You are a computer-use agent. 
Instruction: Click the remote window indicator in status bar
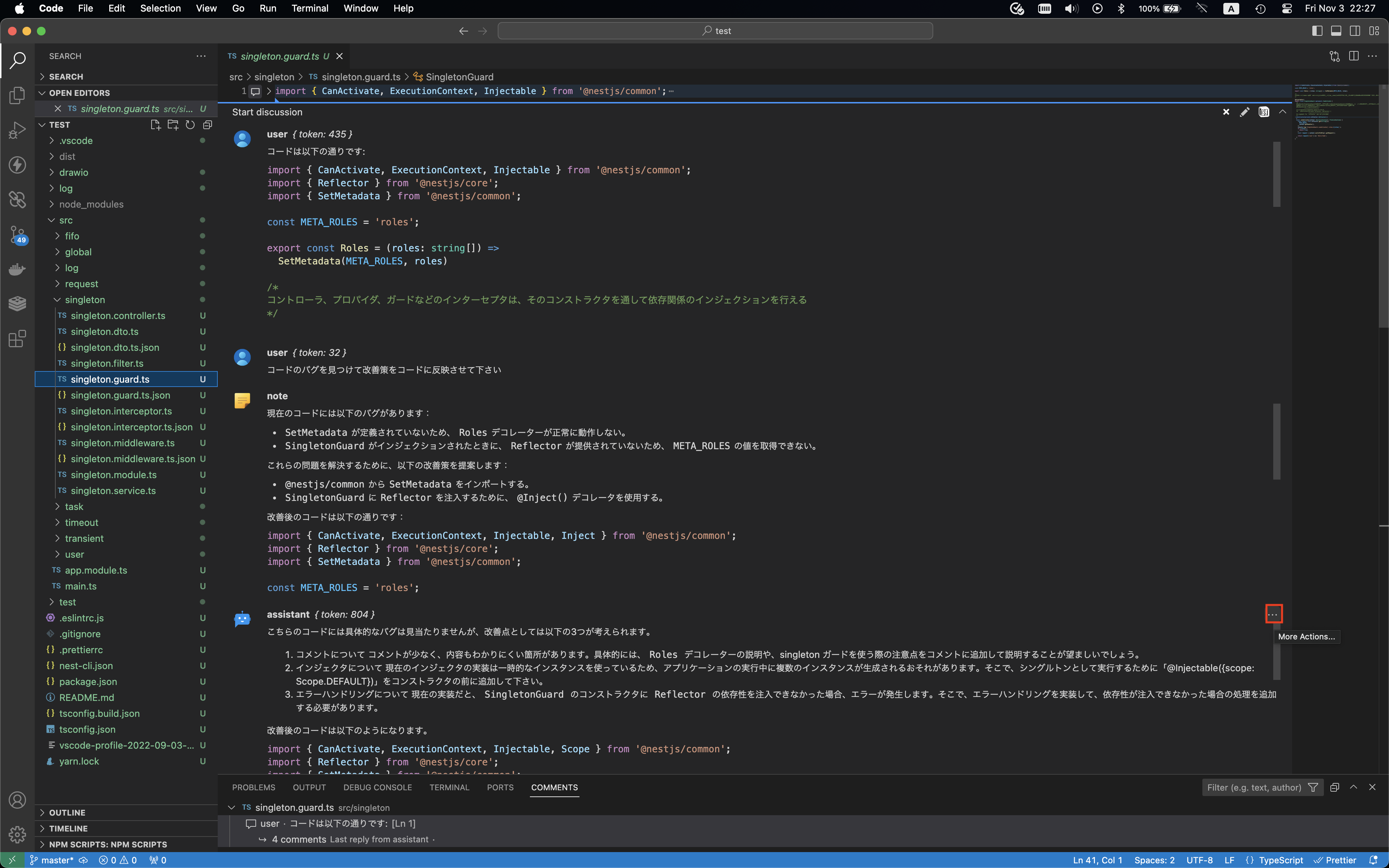point(12,860)
